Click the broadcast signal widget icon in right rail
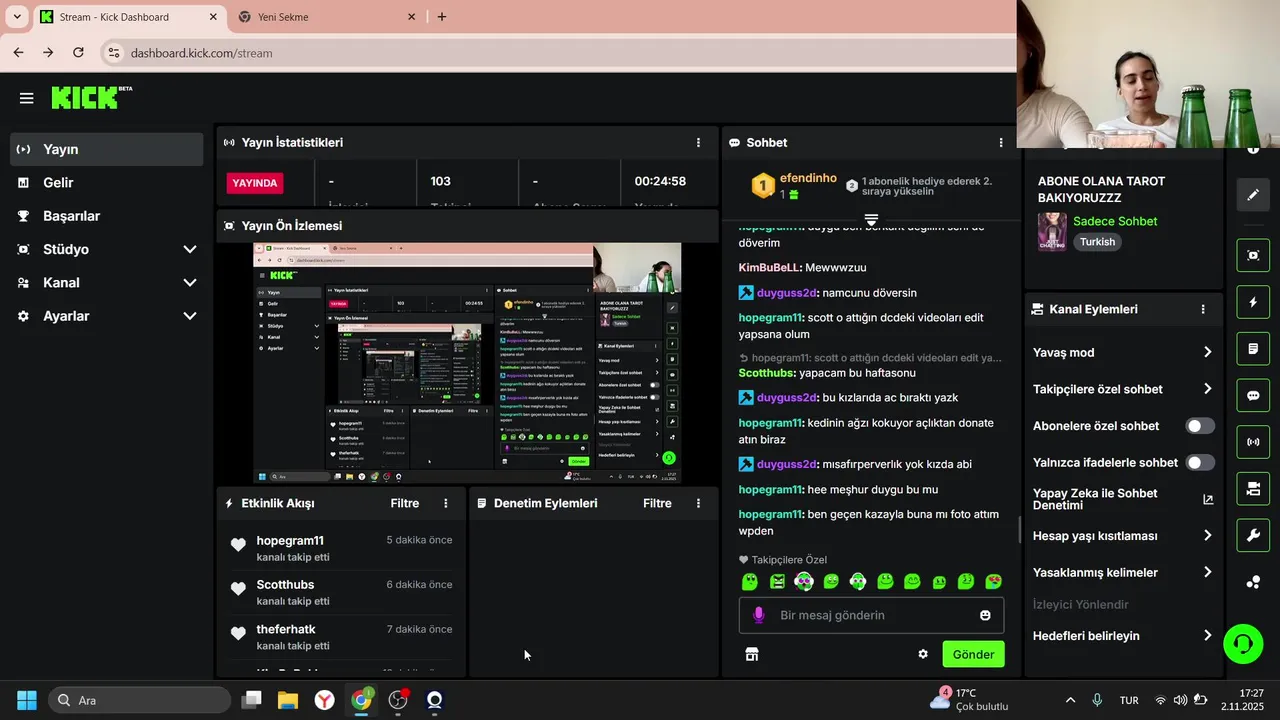1280x720 pixels. 1253,442
